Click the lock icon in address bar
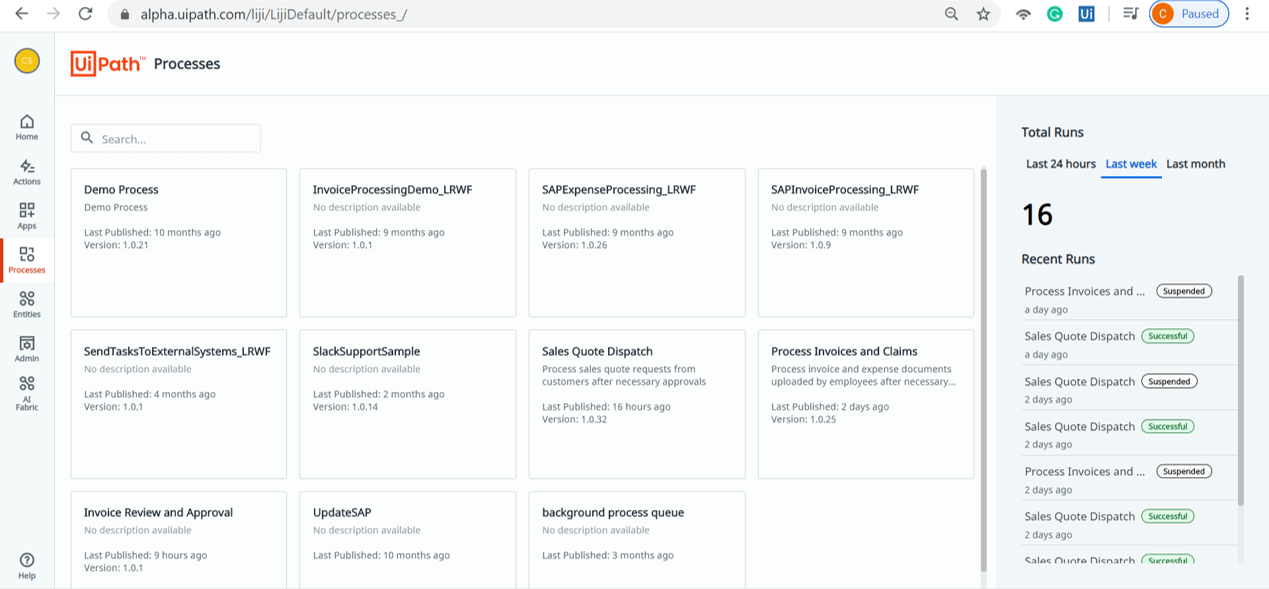The height and width of the screenshot is (589, 1269). (125, 15)
